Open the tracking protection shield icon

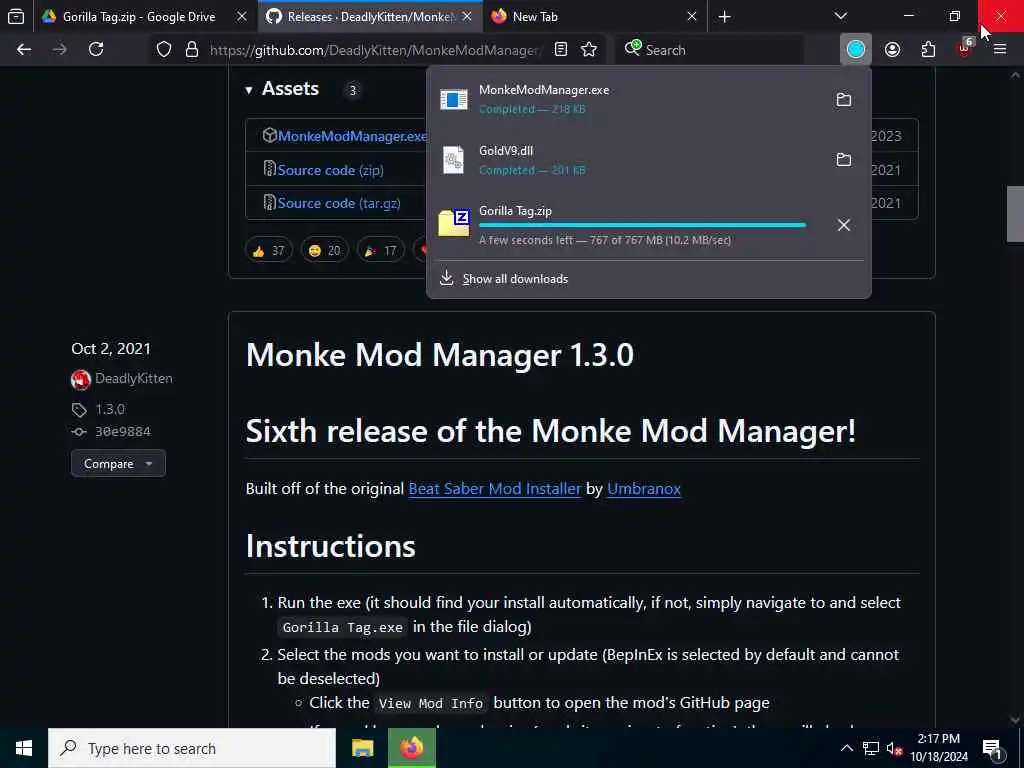pyautogui.click(x=163, y=50)
